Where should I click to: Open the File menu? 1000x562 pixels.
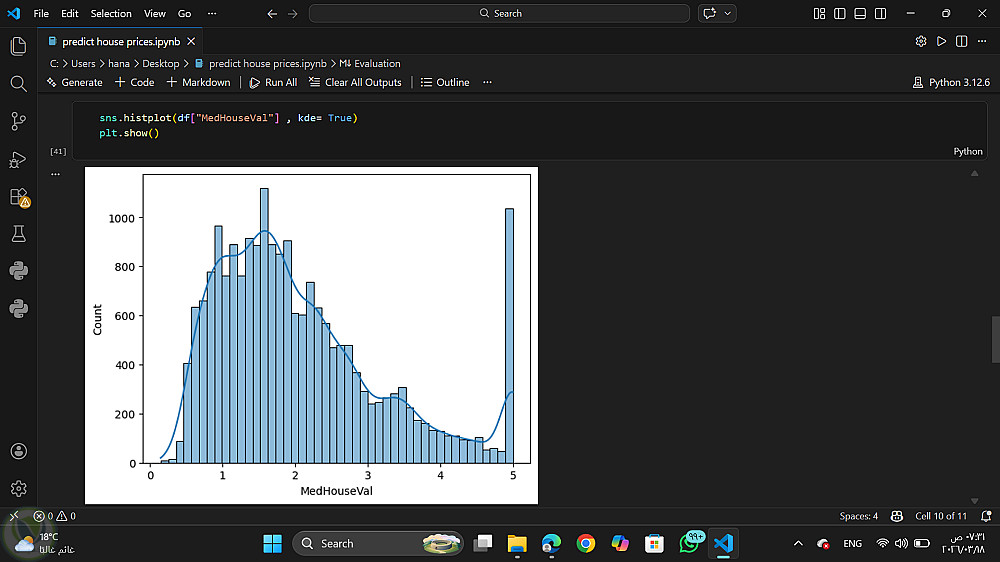coord(41,13)
